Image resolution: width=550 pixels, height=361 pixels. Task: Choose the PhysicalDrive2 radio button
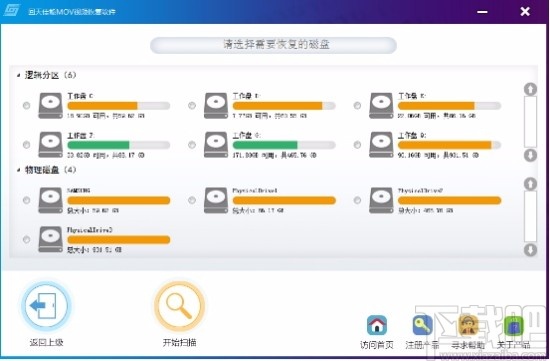click(357, 200)
